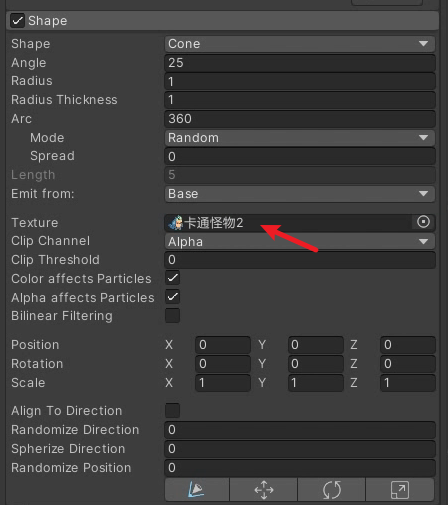Click the Position X value field
448x505 pixels.
click(223, 345)
